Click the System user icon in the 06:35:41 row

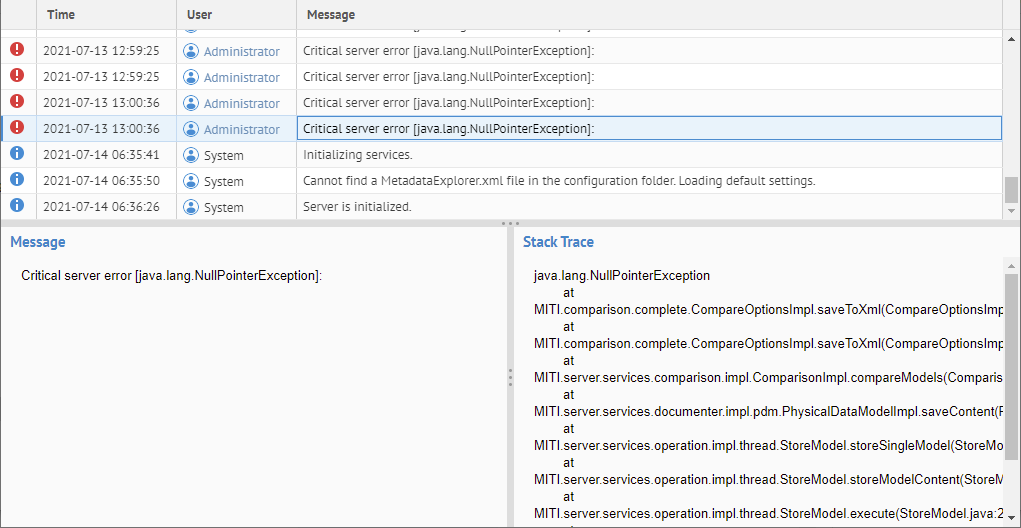pos(191,155)
